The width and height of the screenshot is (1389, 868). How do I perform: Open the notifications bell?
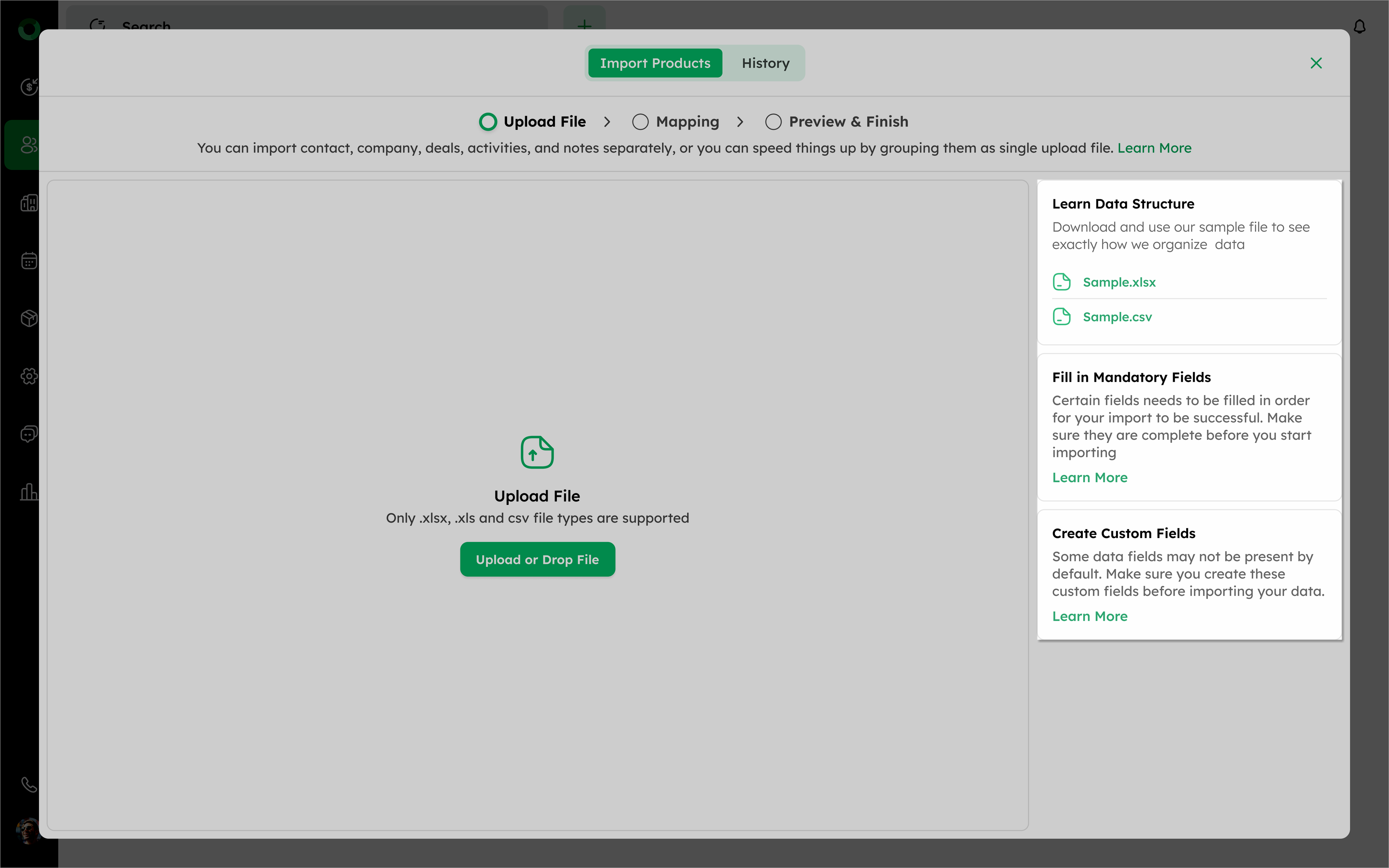(x=1359, y=27)
